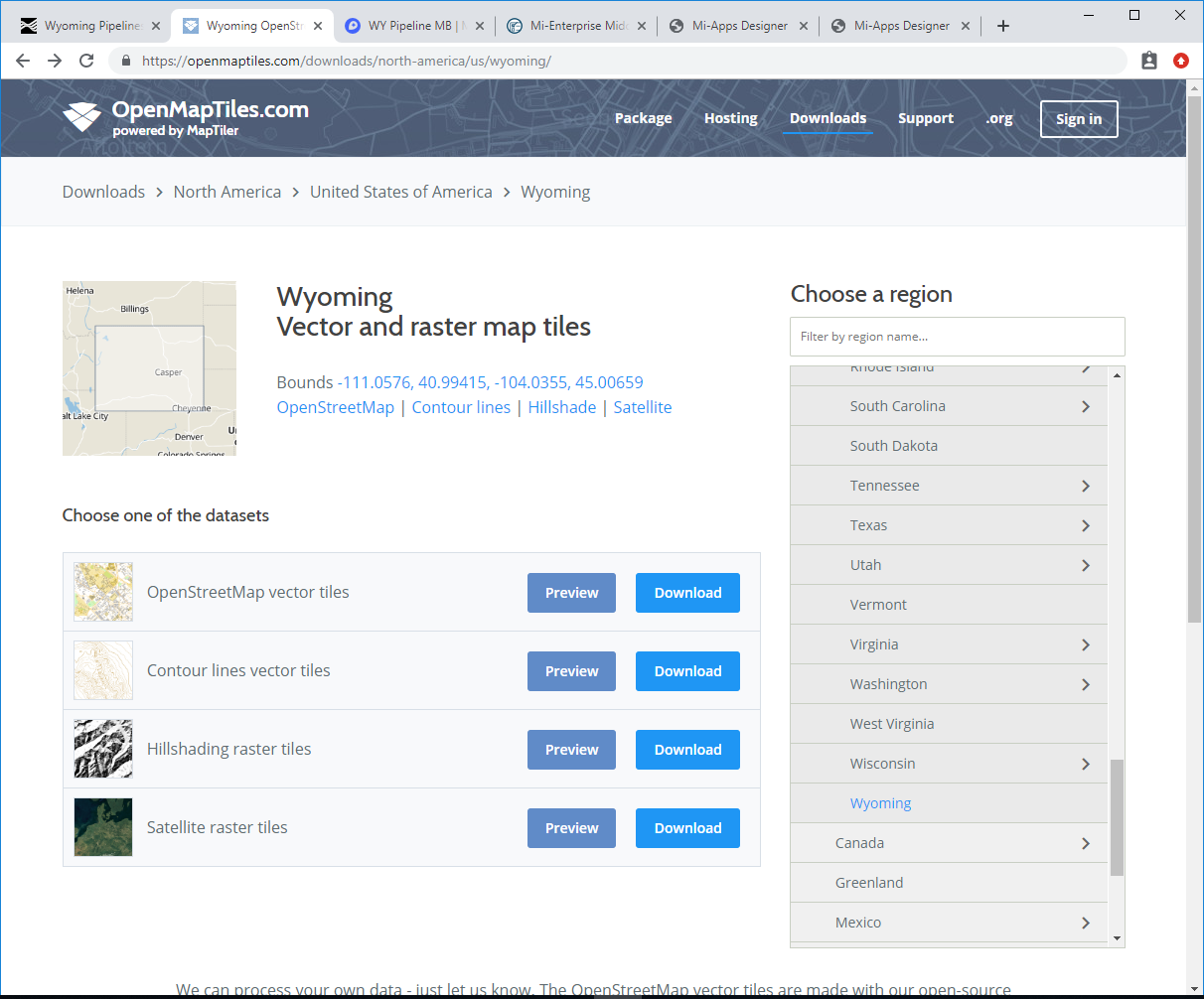Click the browser forward arrow
1204x999 pixels.
pyautogui.click(x=55, y=61)
